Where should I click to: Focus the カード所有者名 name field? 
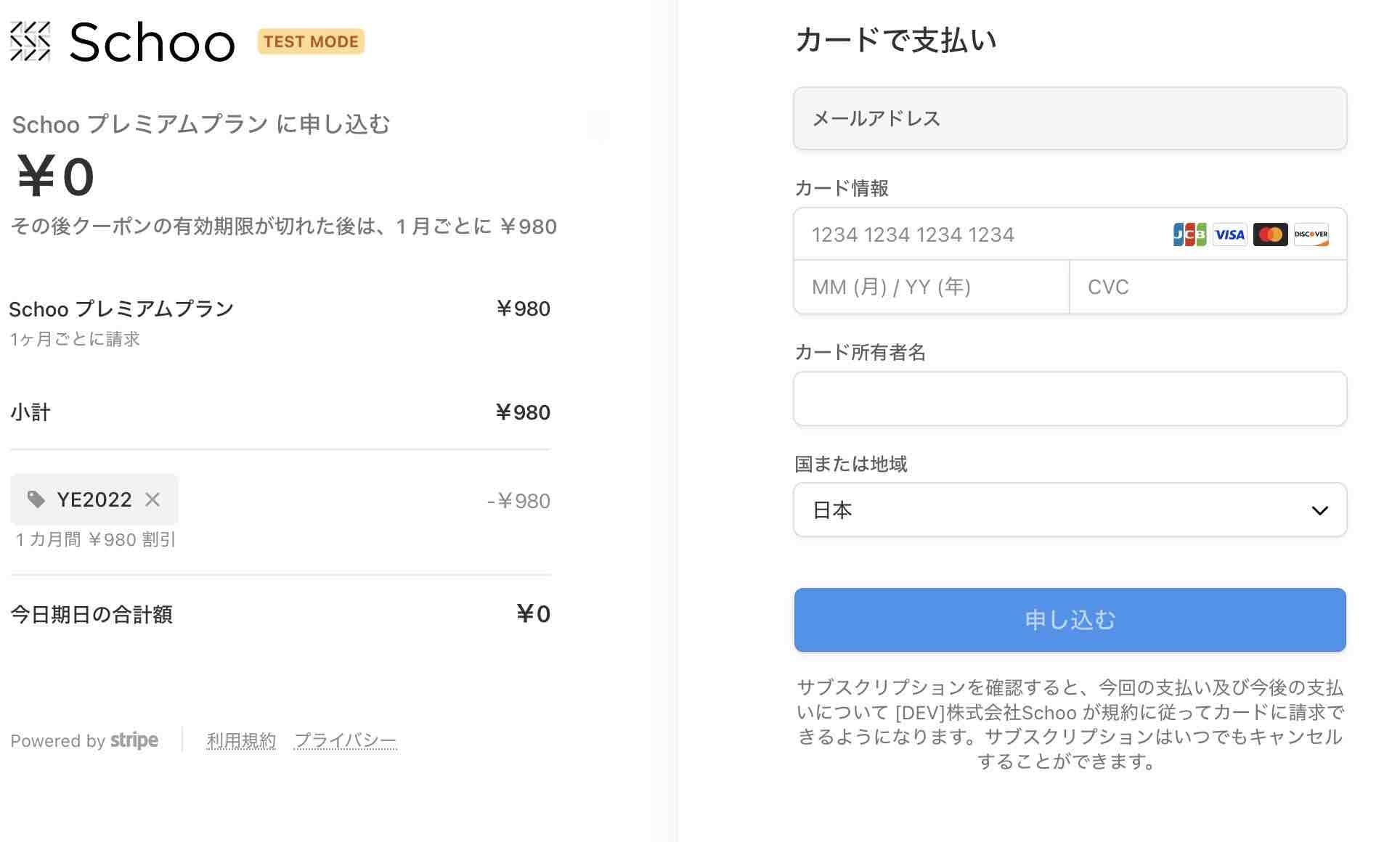coord(1070,398)
